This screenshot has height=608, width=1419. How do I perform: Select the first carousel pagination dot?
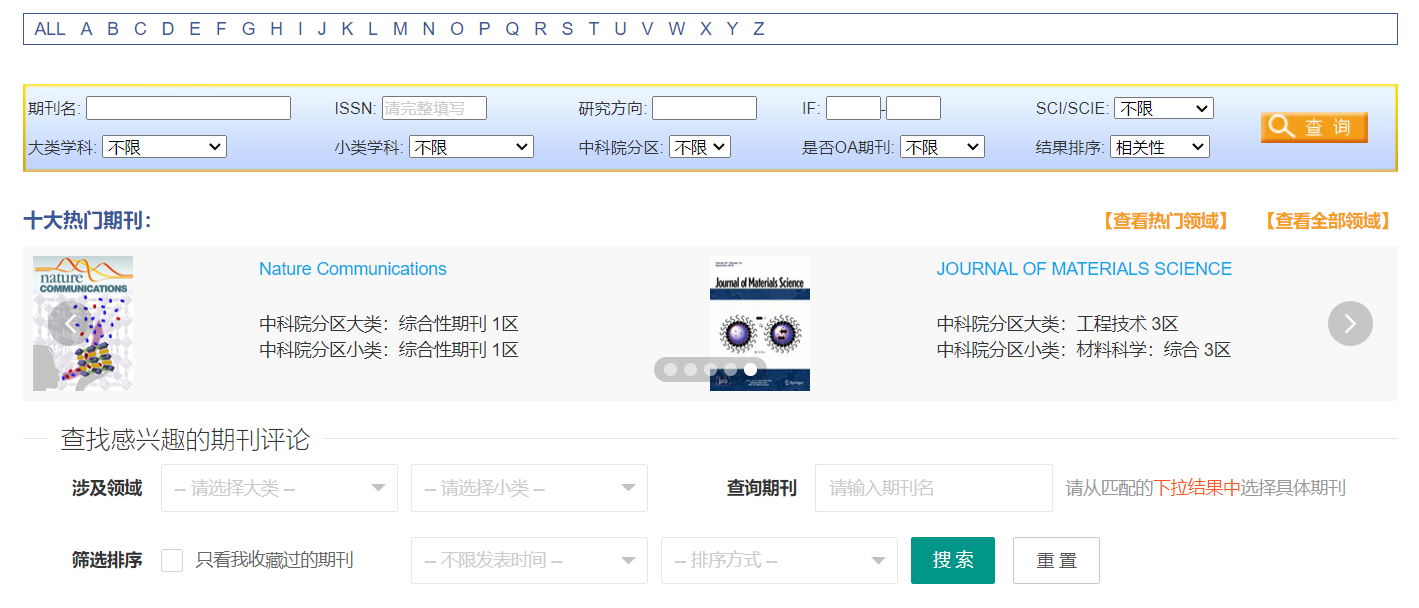point(670,370)
